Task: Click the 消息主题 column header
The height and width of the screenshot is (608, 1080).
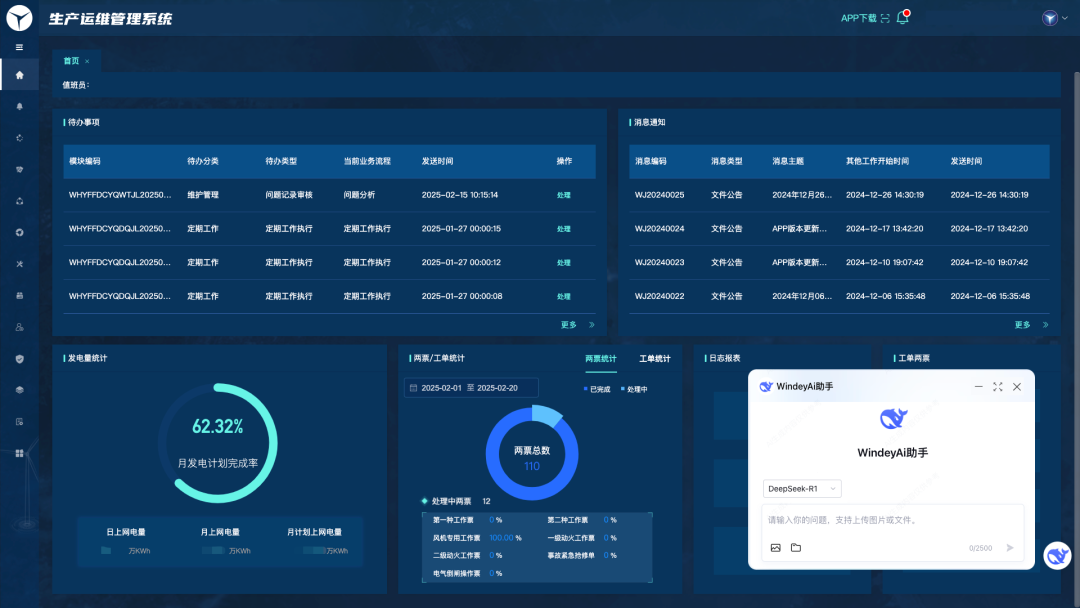Action: pyautogui.click(x=788, y=161)
